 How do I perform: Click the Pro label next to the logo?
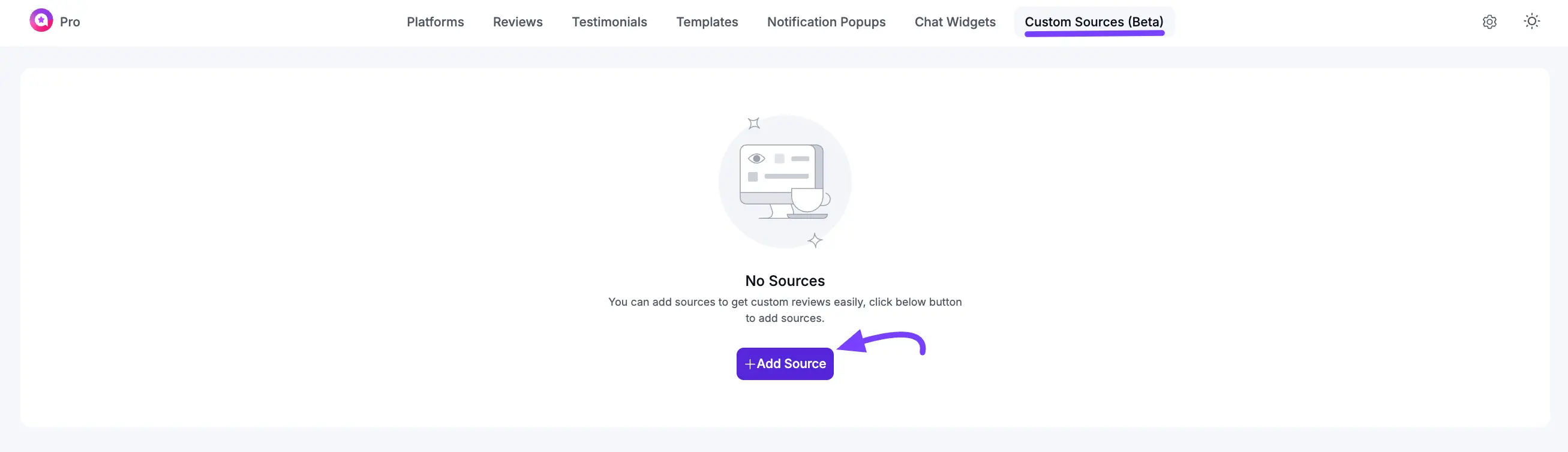[x=70, y=22]
